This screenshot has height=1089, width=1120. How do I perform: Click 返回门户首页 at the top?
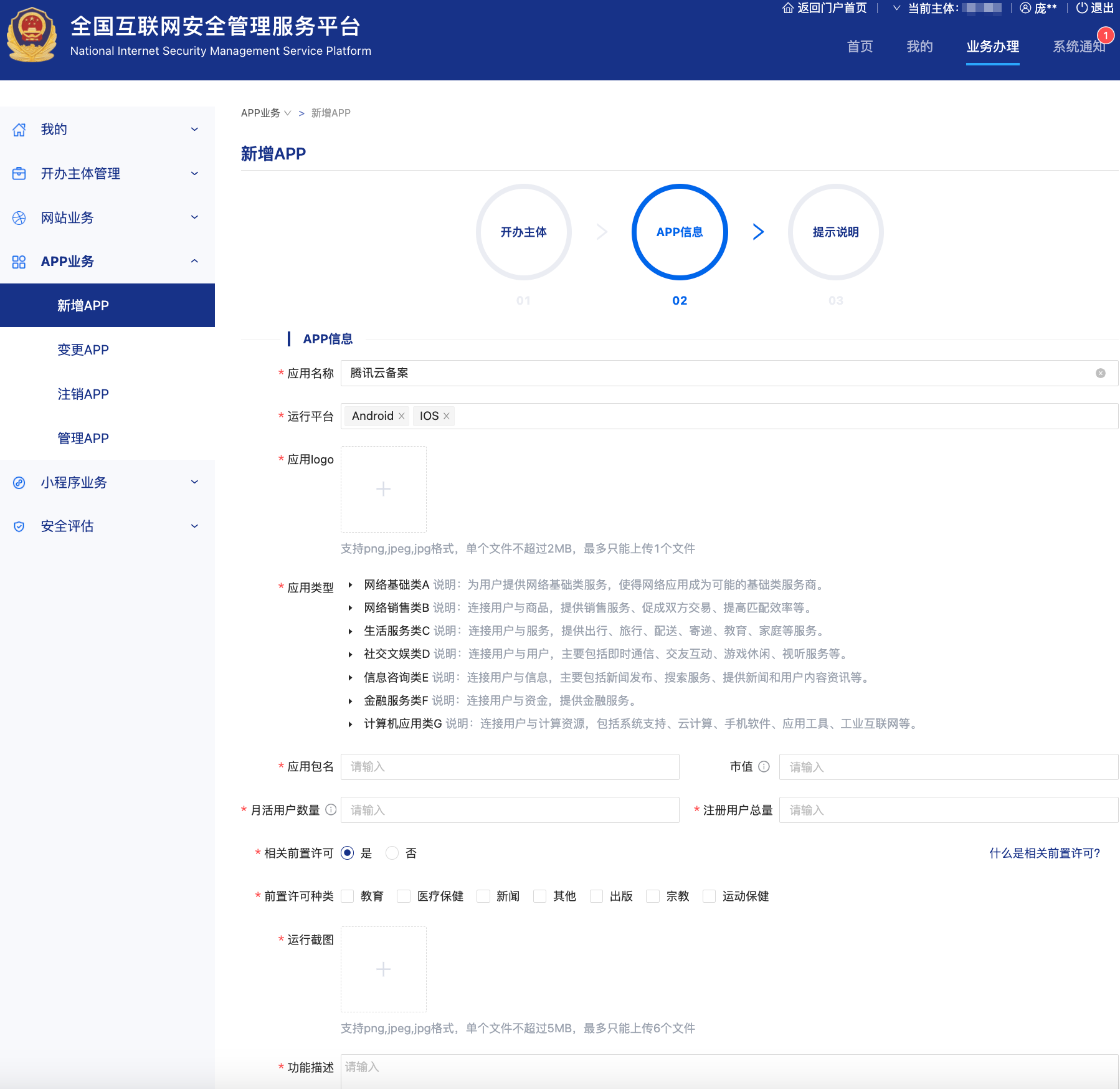click(830, 8)
